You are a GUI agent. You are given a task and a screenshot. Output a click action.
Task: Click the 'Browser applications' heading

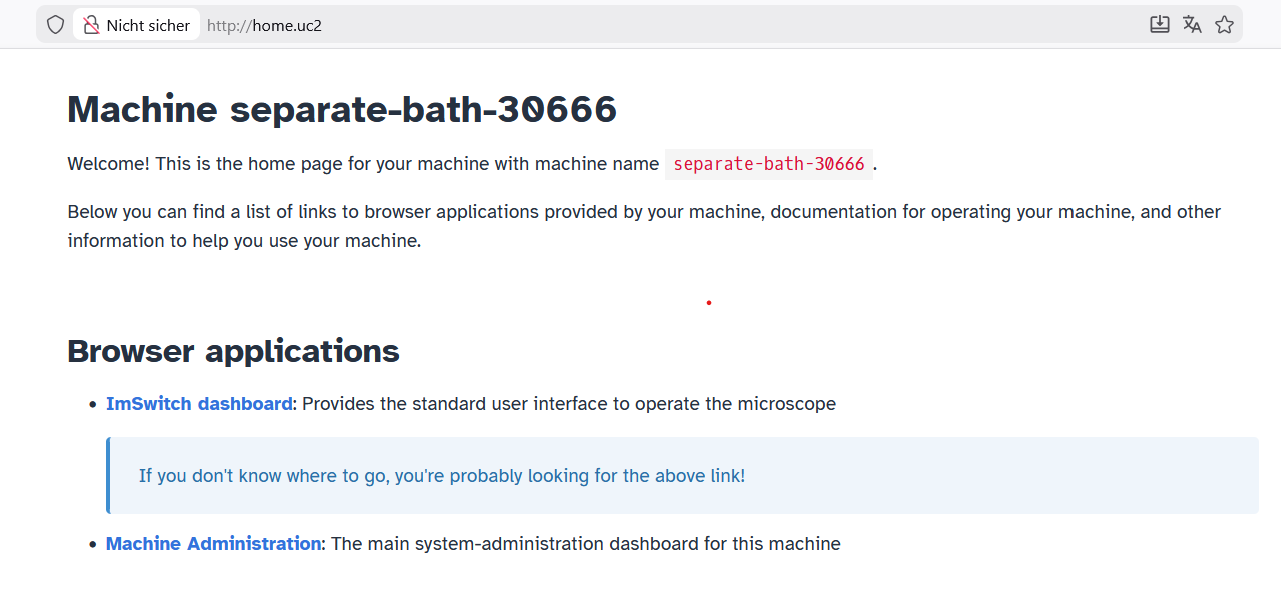232,351
